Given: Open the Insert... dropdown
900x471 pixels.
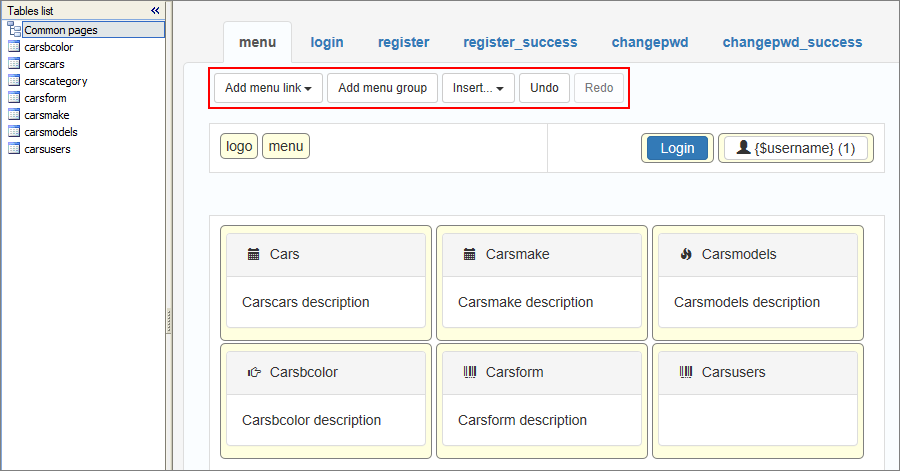Looking at the screenshot, I should point(478,88).
